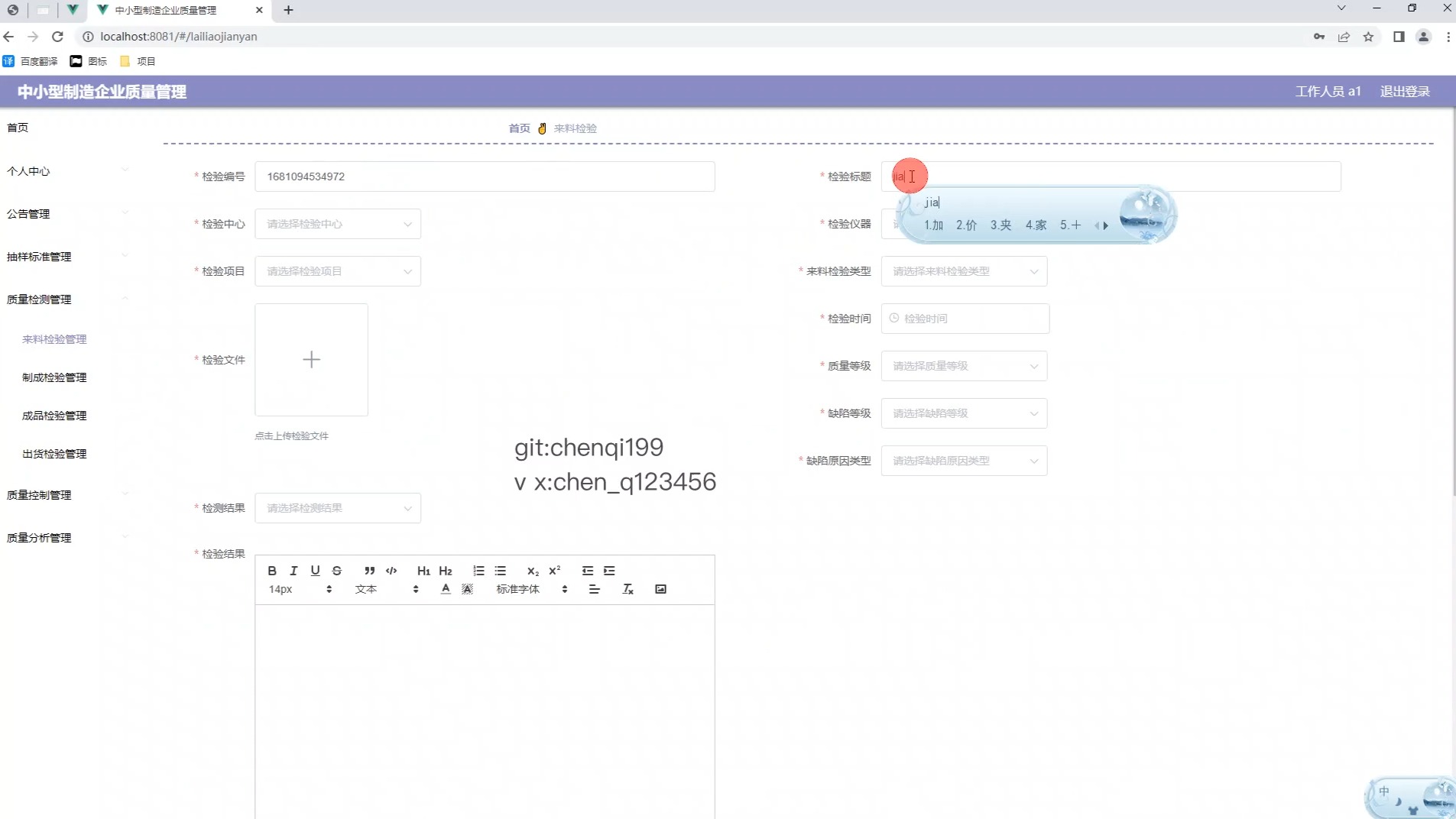Insert an ordered list
The height and width of the screenshot is (819, 1456).
(478, 571)
